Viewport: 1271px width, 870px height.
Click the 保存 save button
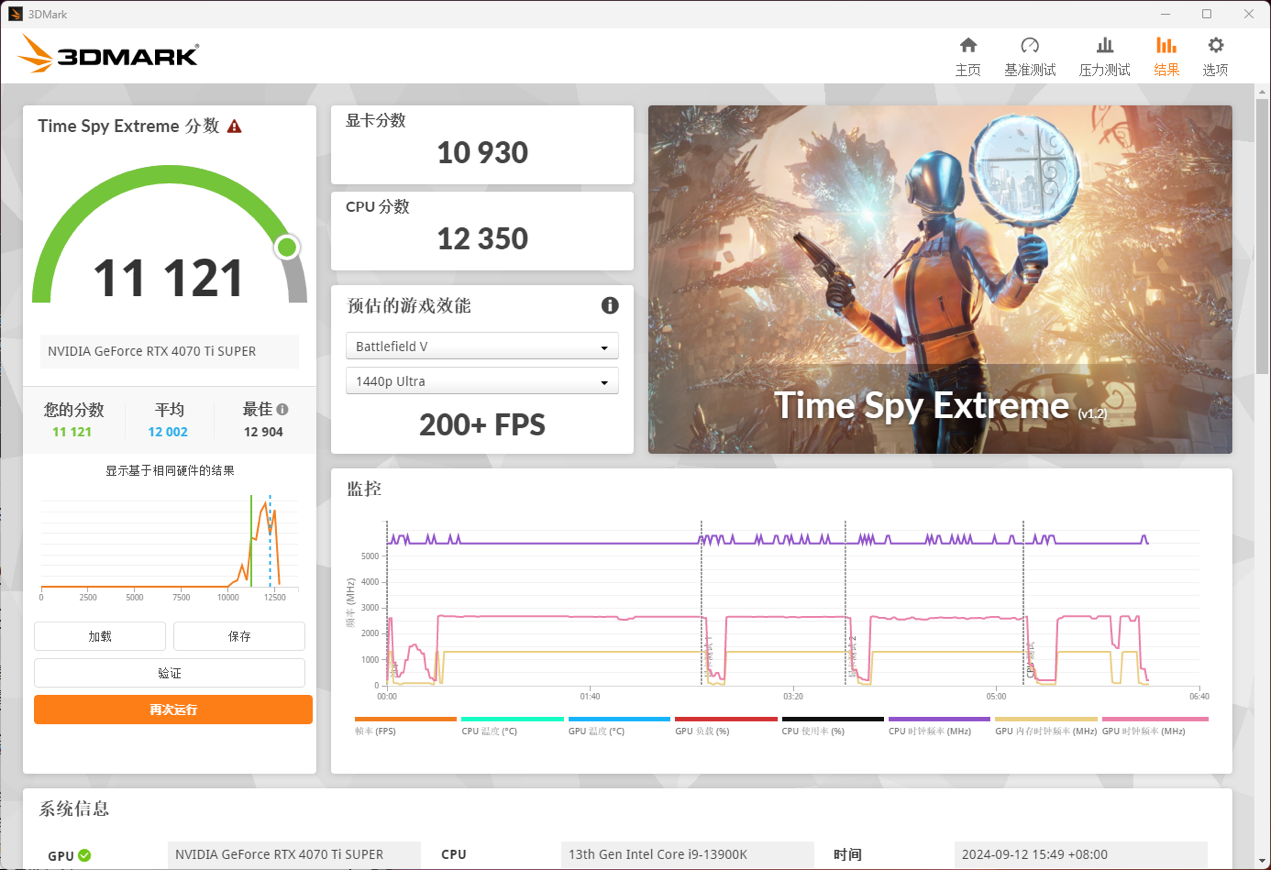click(x=239, y=636)
